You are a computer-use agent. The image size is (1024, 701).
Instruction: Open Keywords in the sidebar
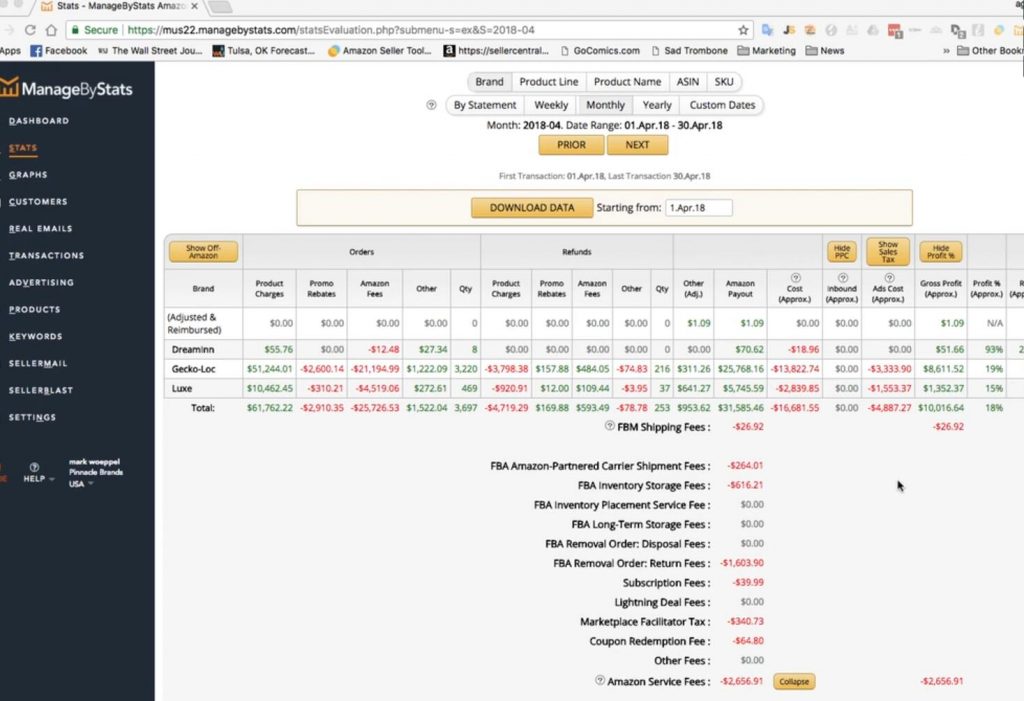36,336
